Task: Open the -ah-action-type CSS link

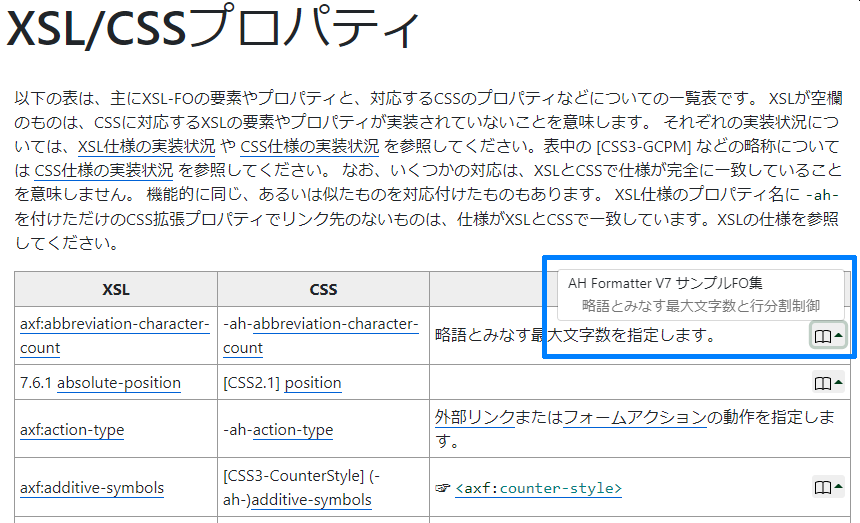Action: [x=292, y=430]
